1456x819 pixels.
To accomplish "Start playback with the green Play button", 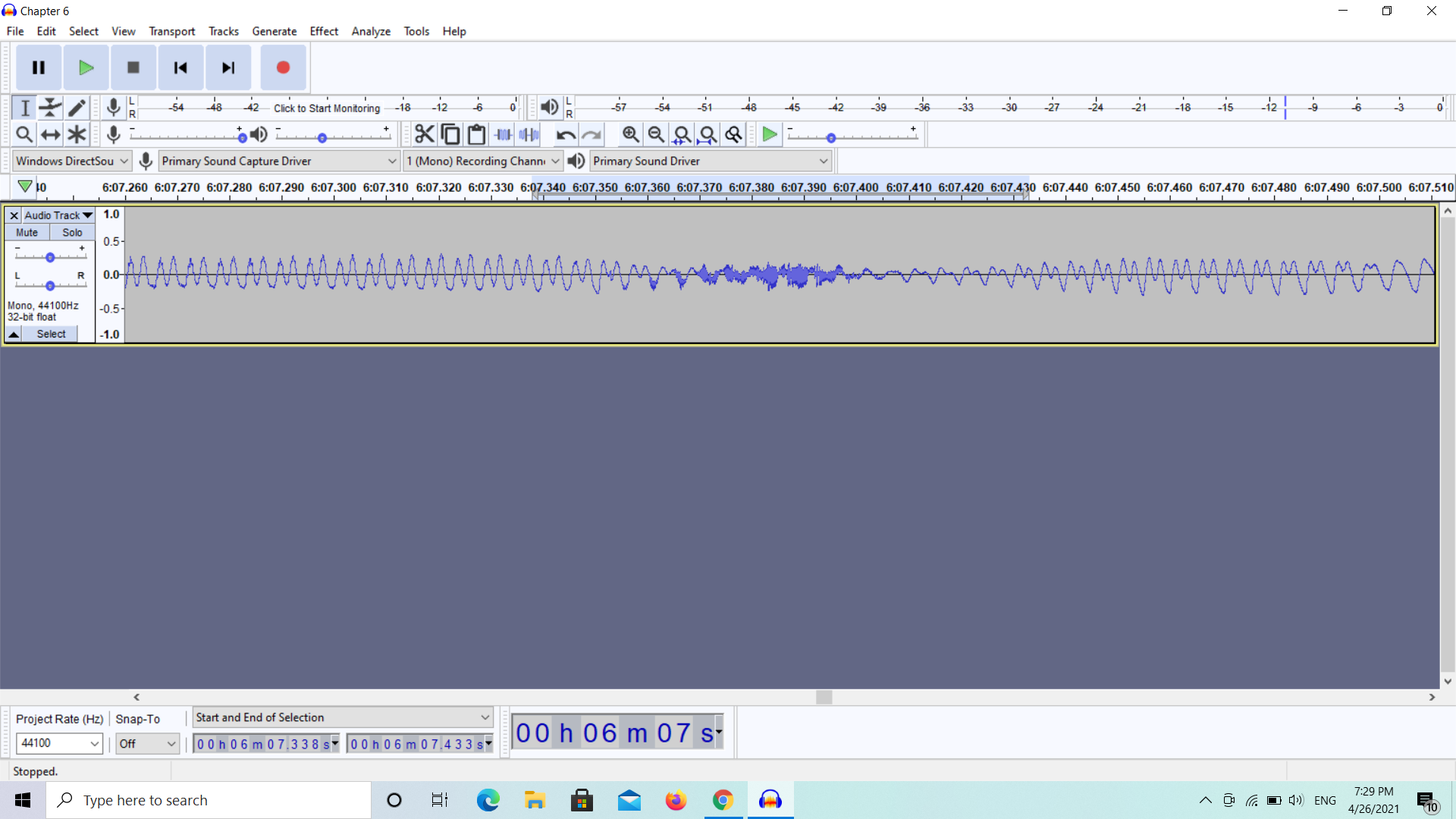I will click(86, 67).
